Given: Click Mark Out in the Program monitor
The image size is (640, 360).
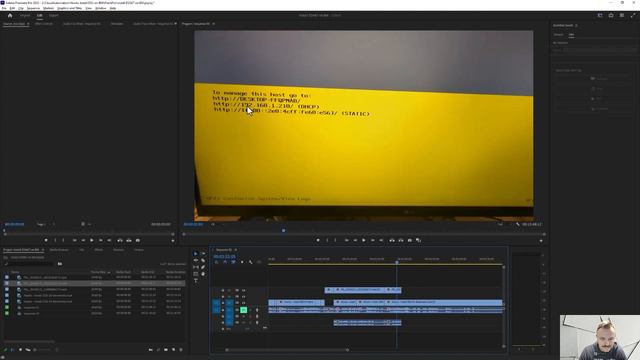Looking at the screenshot, I should (336, 240).
